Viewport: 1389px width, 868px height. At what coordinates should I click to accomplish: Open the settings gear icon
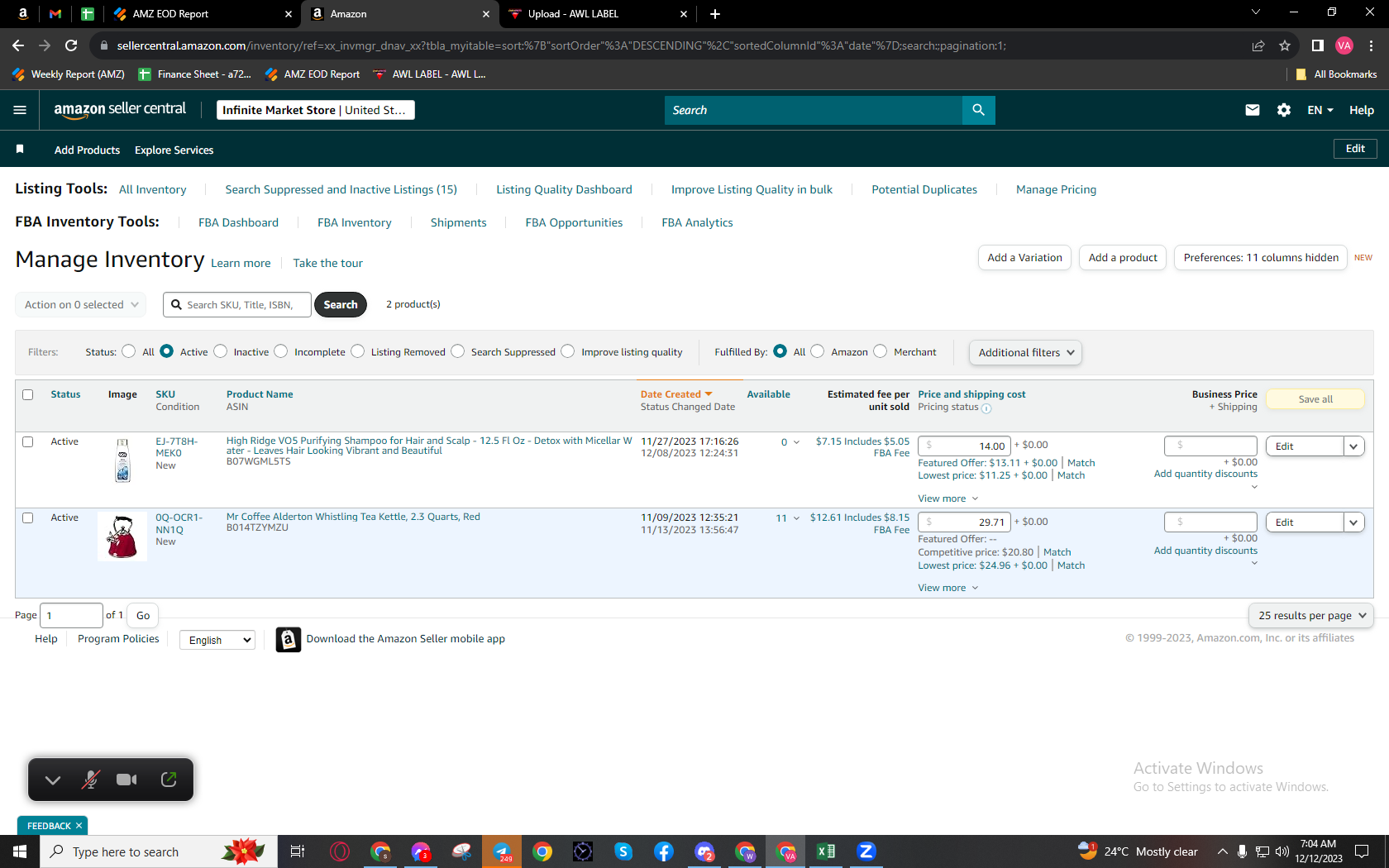click(1284, 110)
